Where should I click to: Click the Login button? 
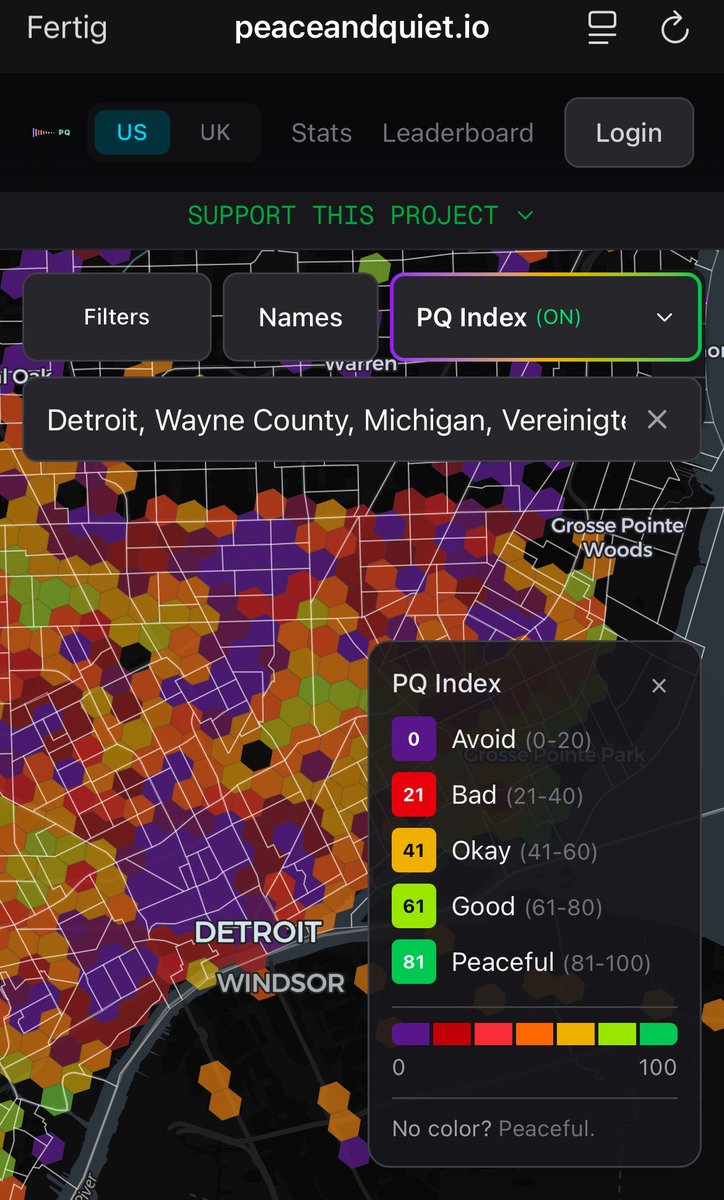(x=629, y=132)
